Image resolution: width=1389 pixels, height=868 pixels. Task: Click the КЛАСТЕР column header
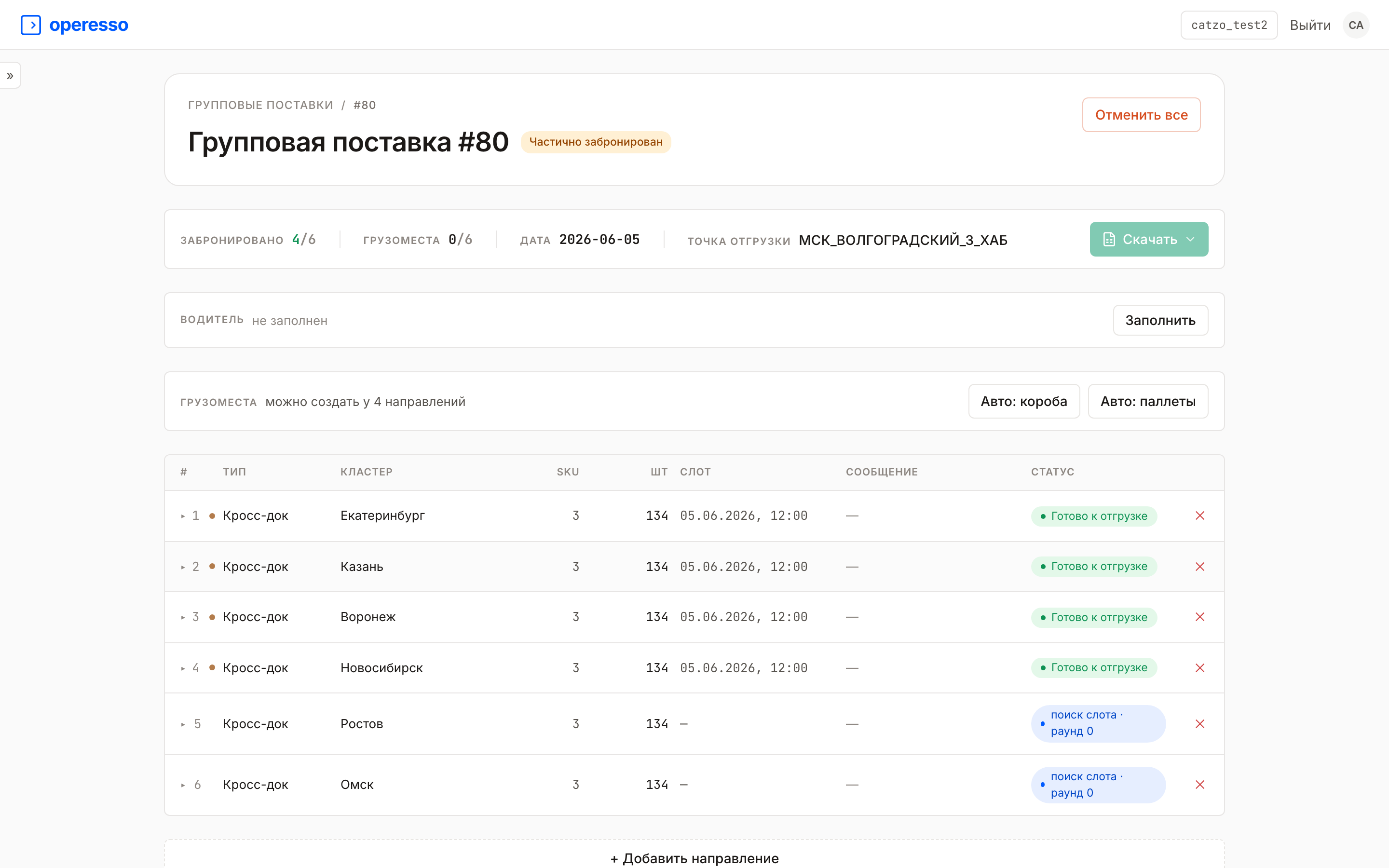pyautogui.click(x=366, y=472)
